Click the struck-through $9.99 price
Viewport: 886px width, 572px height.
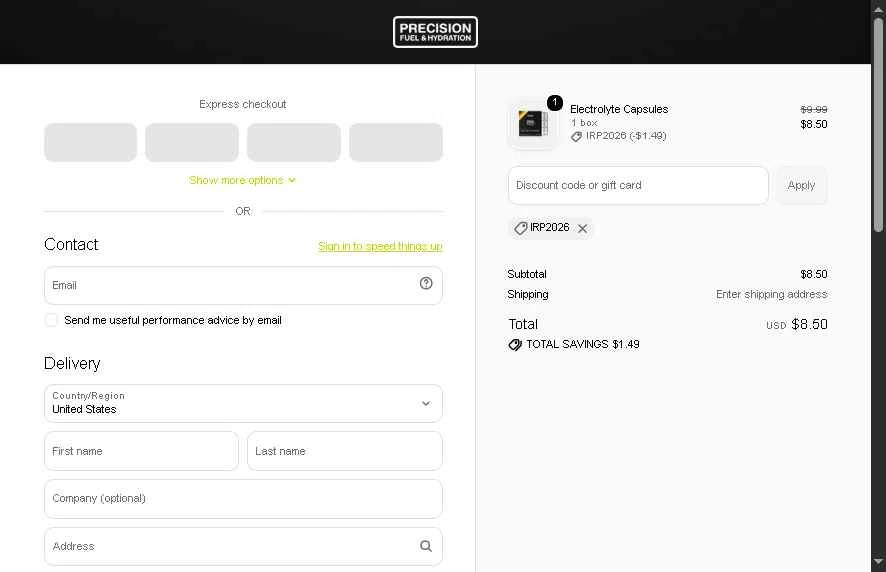814,109
